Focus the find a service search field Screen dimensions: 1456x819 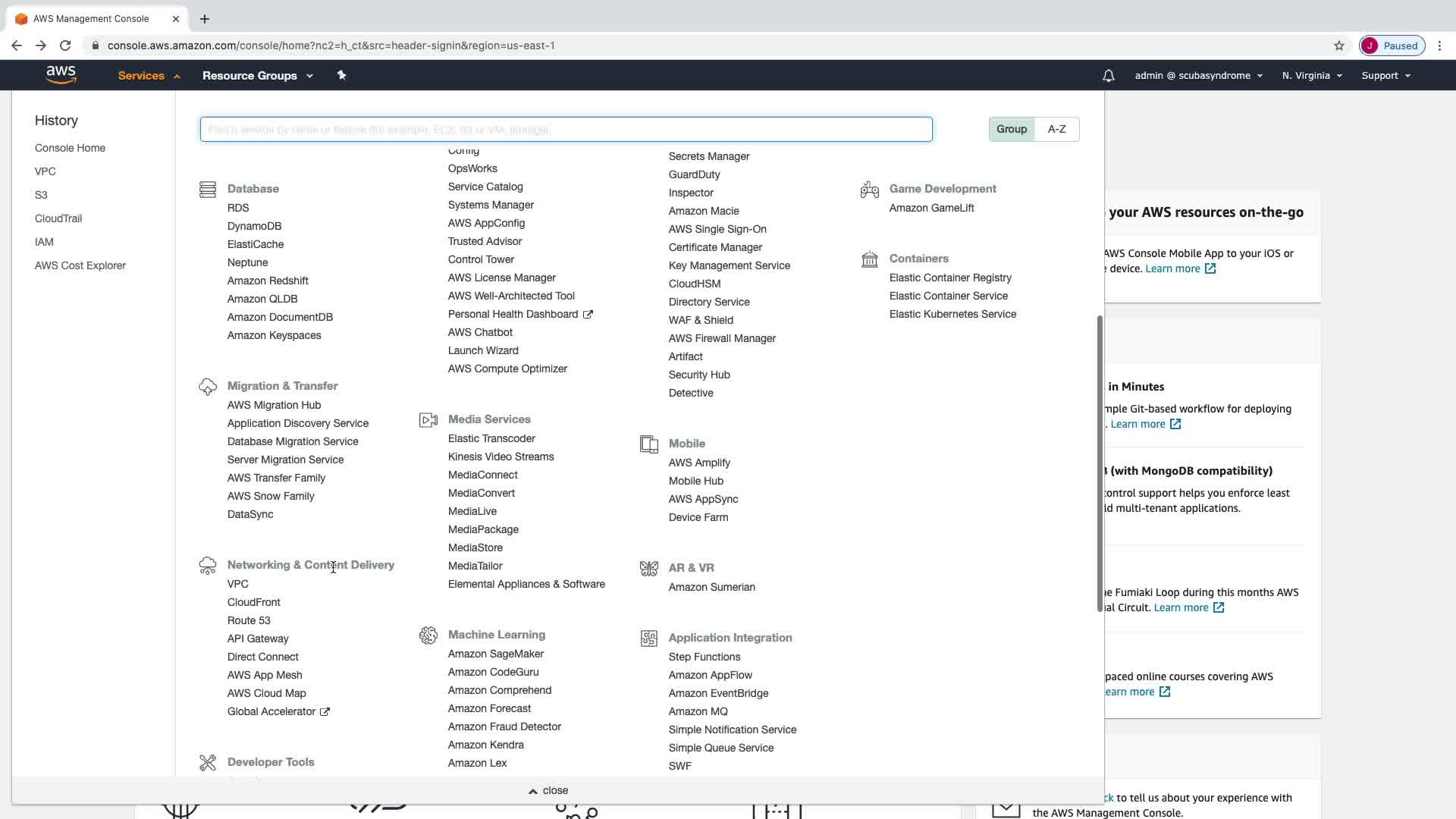[x=566, y=130]
